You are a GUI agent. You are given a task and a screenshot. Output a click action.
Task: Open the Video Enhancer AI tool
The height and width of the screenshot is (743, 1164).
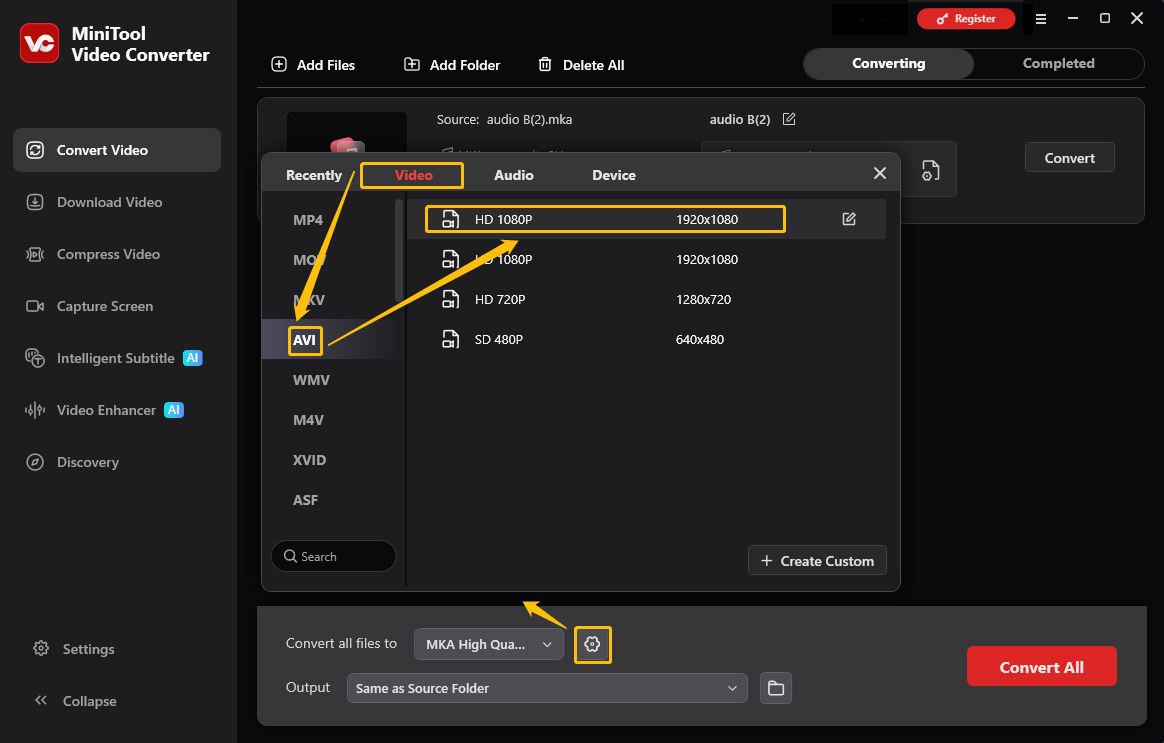(x=117, y=410)
